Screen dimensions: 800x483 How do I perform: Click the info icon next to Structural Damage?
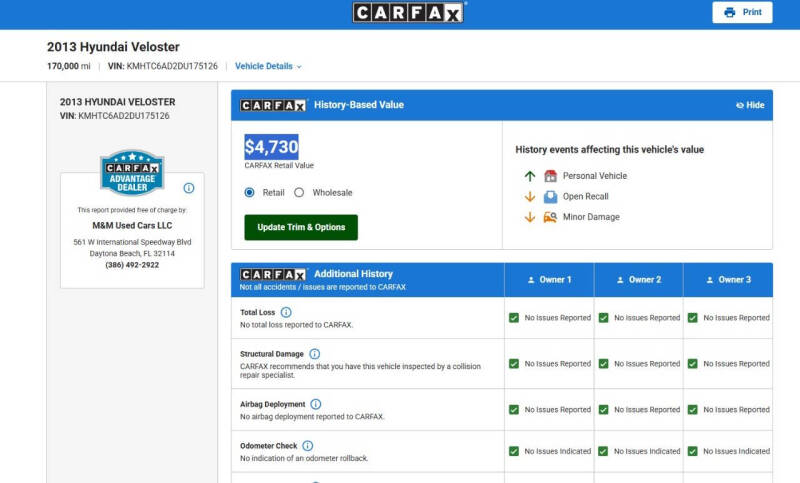coord(315,353)
